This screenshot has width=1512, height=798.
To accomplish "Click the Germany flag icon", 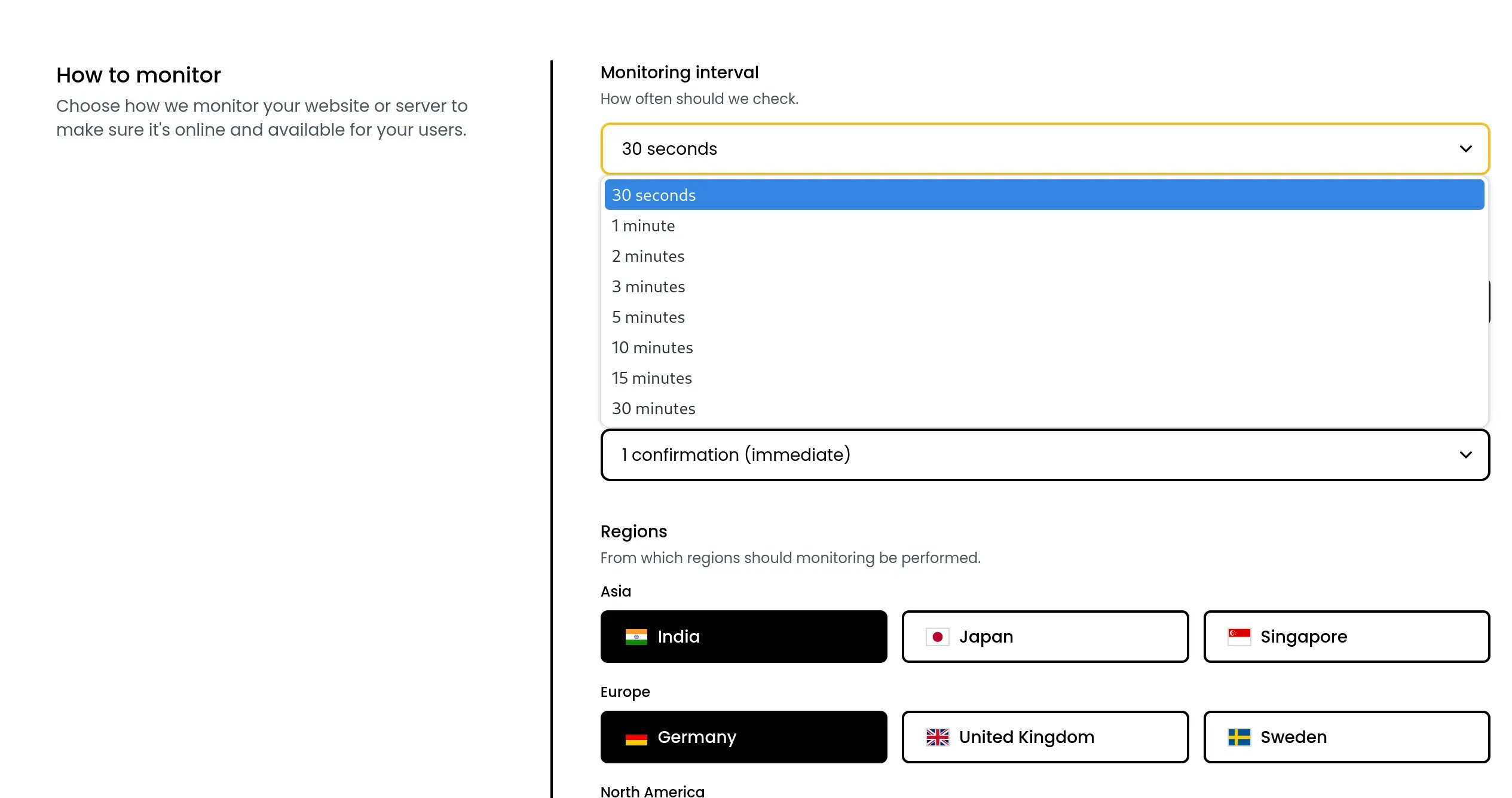I will 636,738.
